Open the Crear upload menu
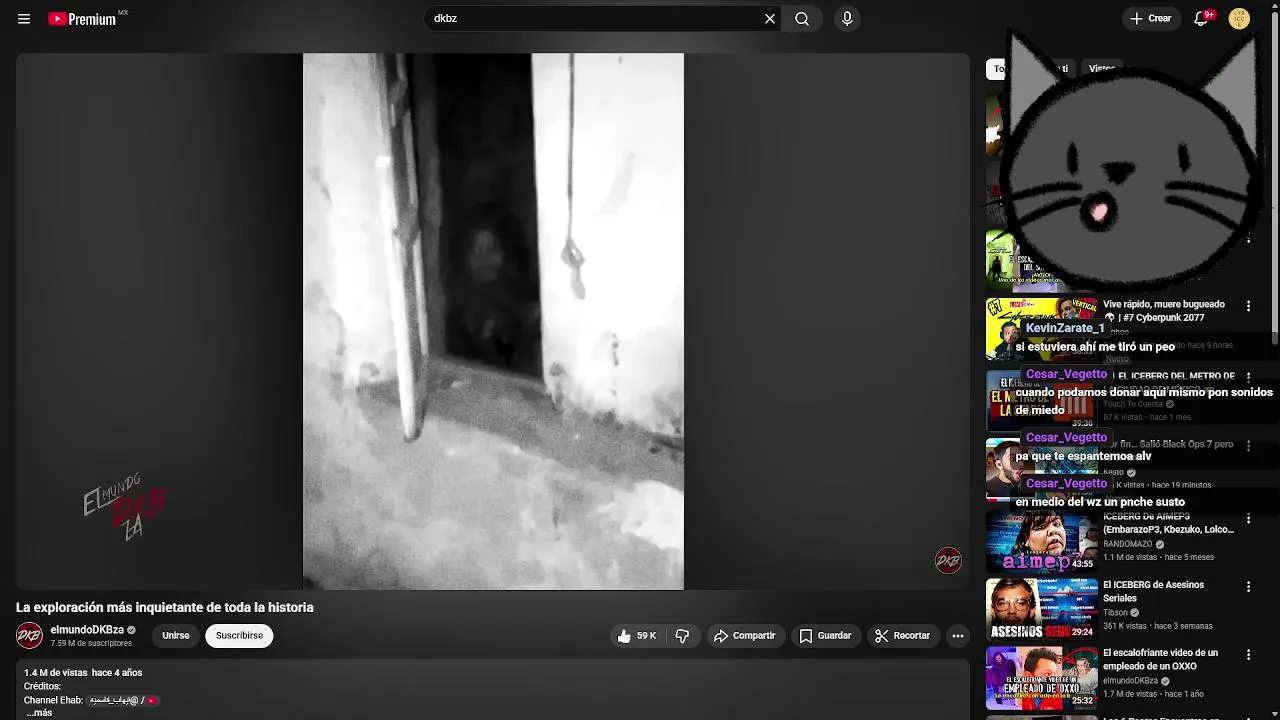The height and width of the screenshot is (720, 1280). pyautogui.click(x=1151, y=19)
